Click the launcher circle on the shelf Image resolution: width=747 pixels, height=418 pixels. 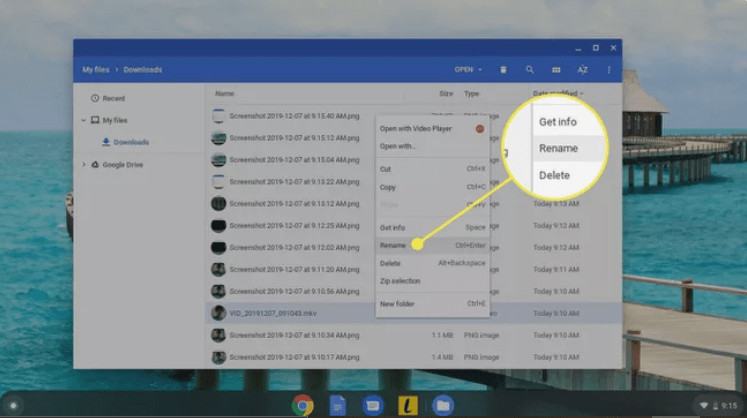tap(13, 405)
